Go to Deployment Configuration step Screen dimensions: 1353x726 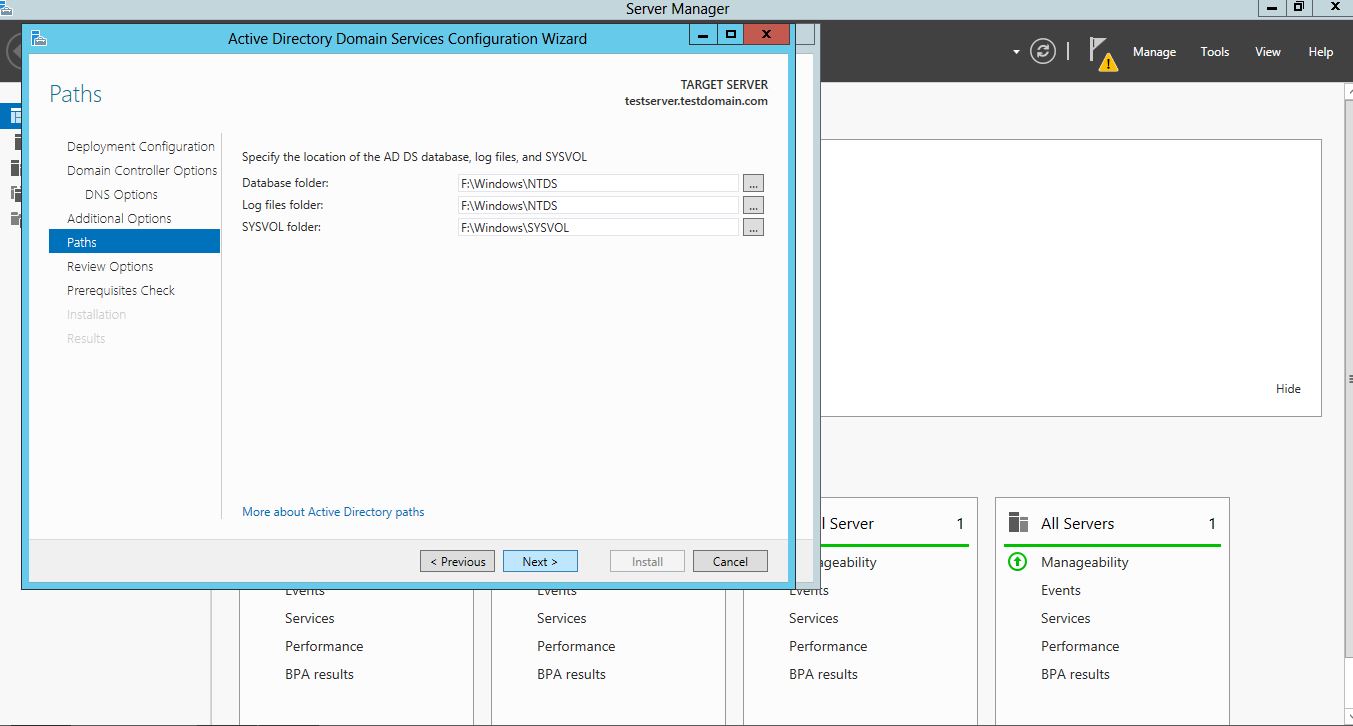point(141,146)
